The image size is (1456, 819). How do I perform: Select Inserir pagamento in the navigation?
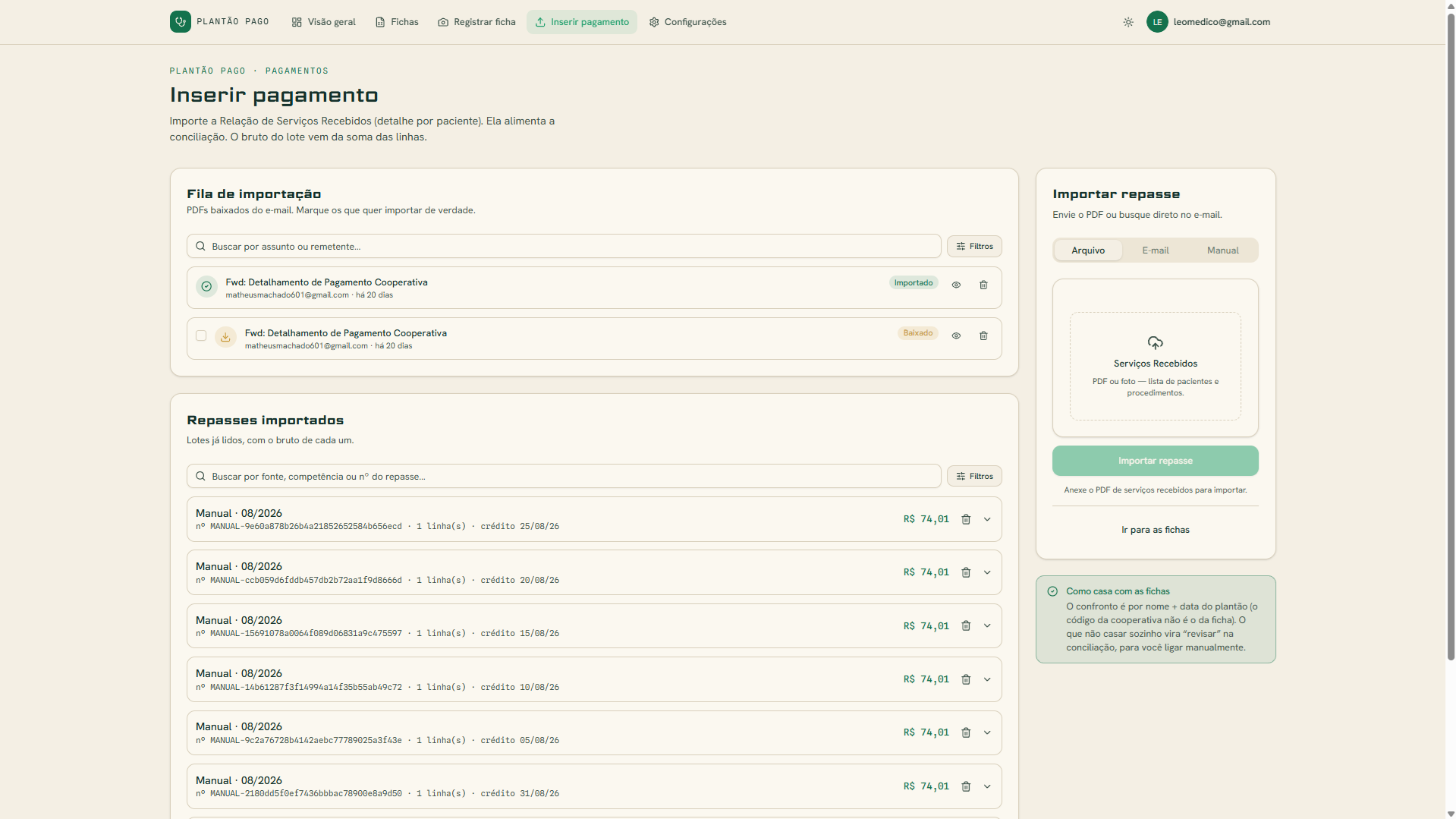coord(582,22)
